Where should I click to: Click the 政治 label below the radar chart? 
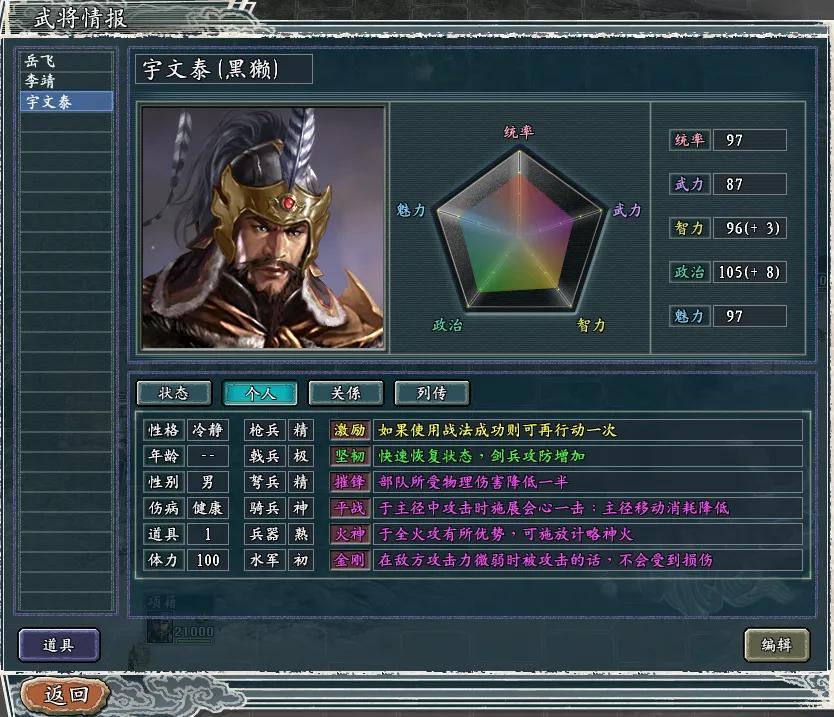pos(447,325)
